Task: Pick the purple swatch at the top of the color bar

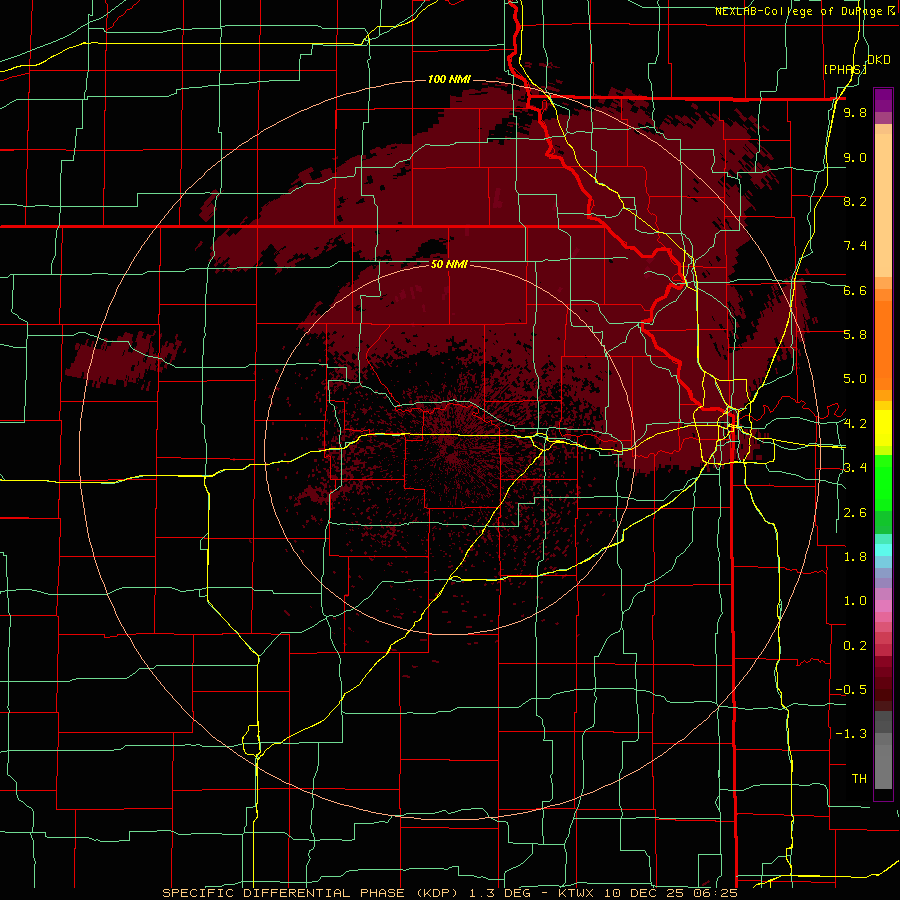Action: tap(883, 100)
